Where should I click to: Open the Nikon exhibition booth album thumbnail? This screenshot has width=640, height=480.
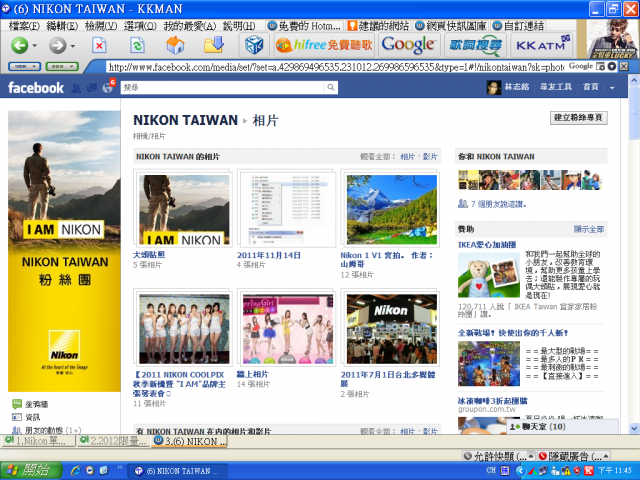tap(391, 329)
